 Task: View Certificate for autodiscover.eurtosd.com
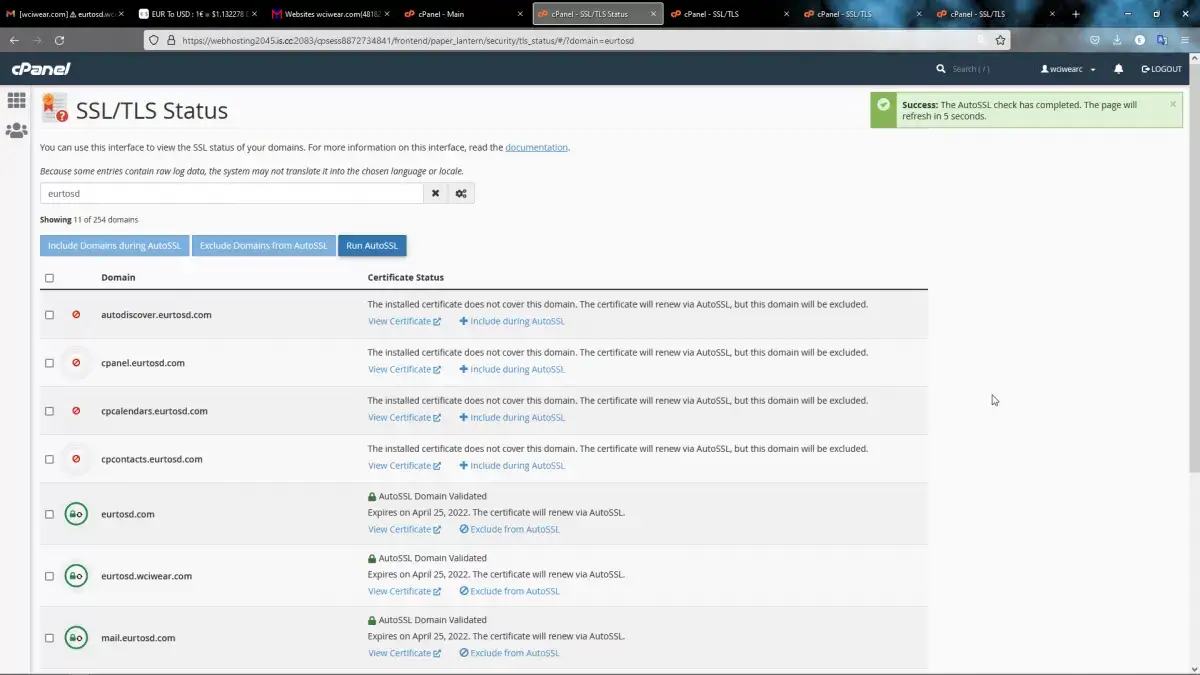[404, 321]
